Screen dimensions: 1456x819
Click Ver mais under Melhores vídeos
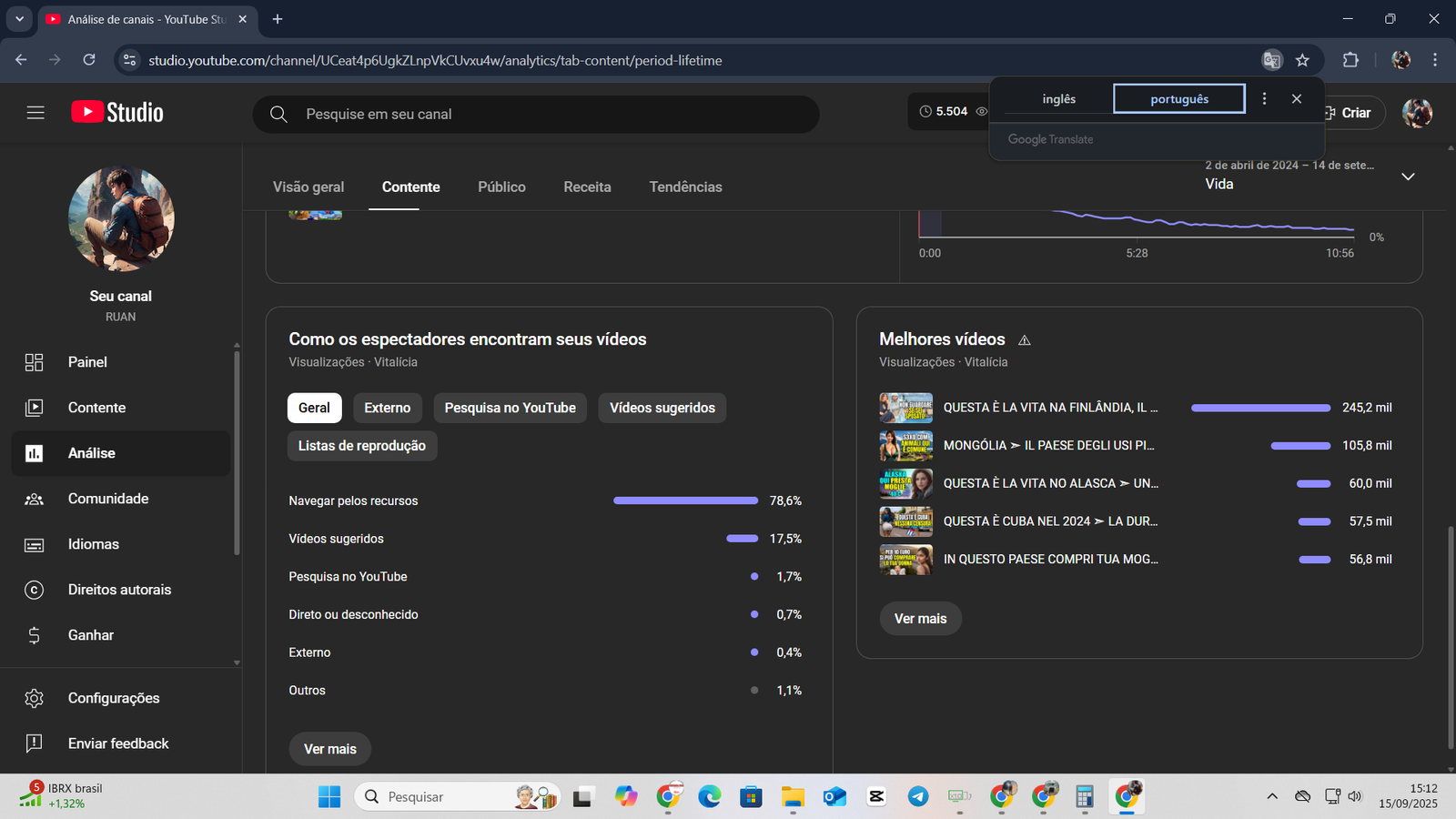coord(920,619)
